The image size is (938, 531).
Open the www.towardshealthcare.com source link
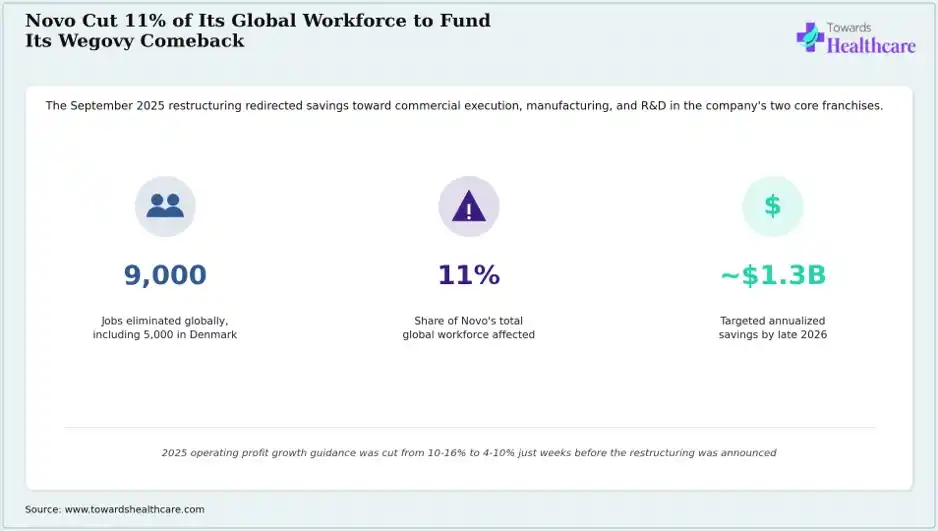coord(135,509)
